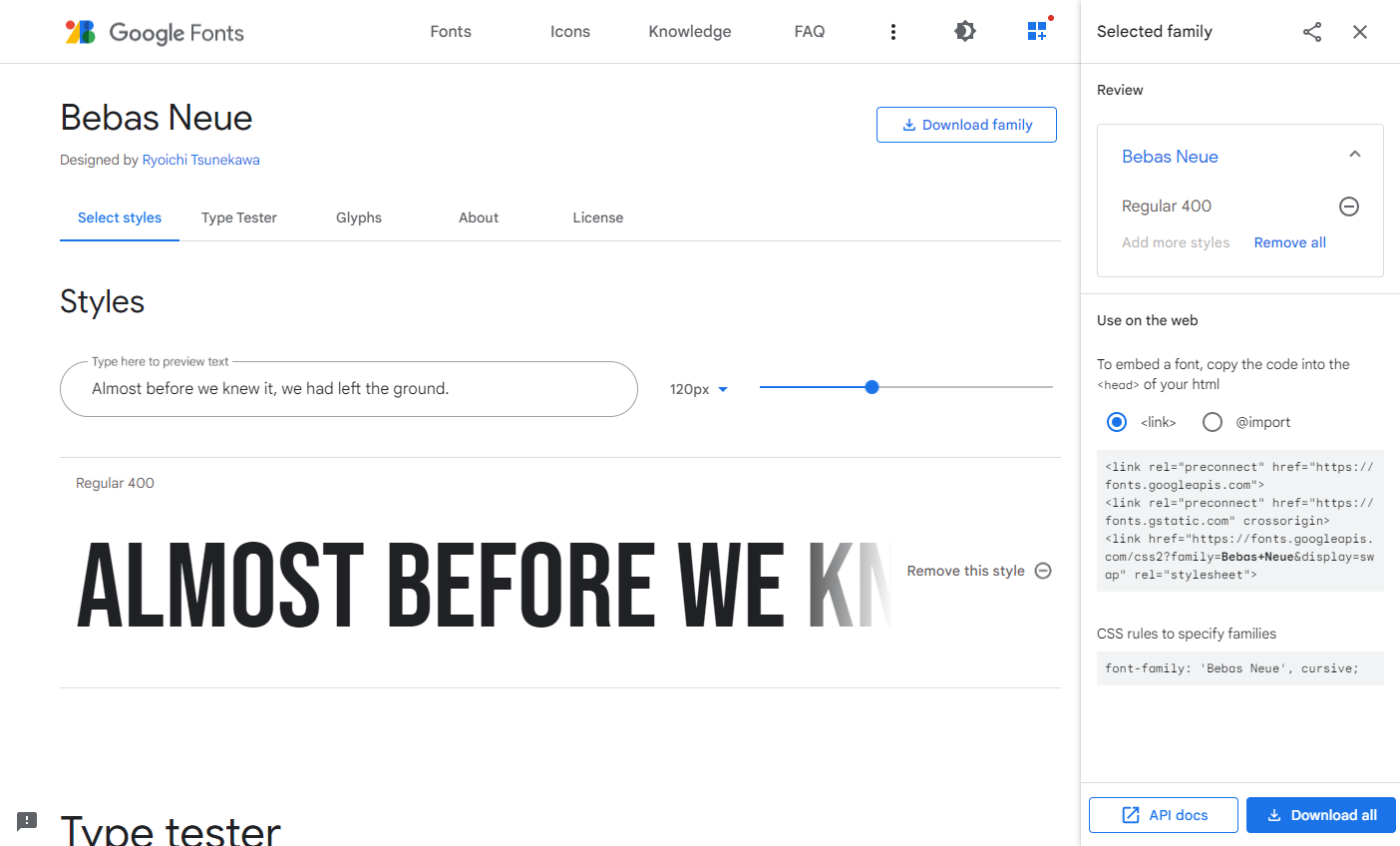
Task: Click the Remove this style label
Action: [965, 571]
